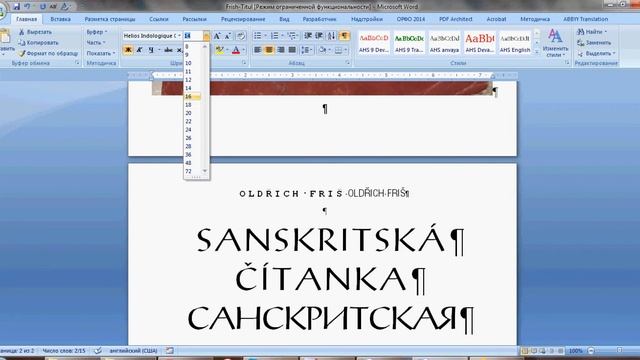This screenshot has height=360, width=640.
Task: Switch to the Рецензирование tab
Action: click(243, 19)
